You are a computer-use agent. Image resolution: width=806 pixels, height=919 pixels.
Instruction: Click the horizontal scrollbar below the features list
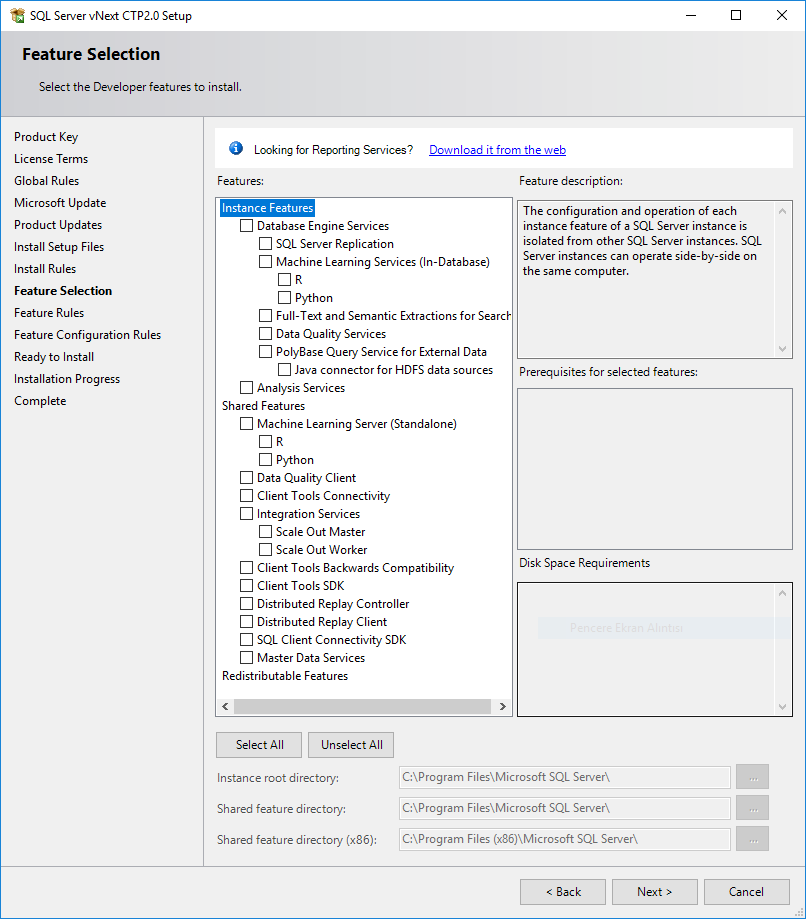[x=363, y=706]
